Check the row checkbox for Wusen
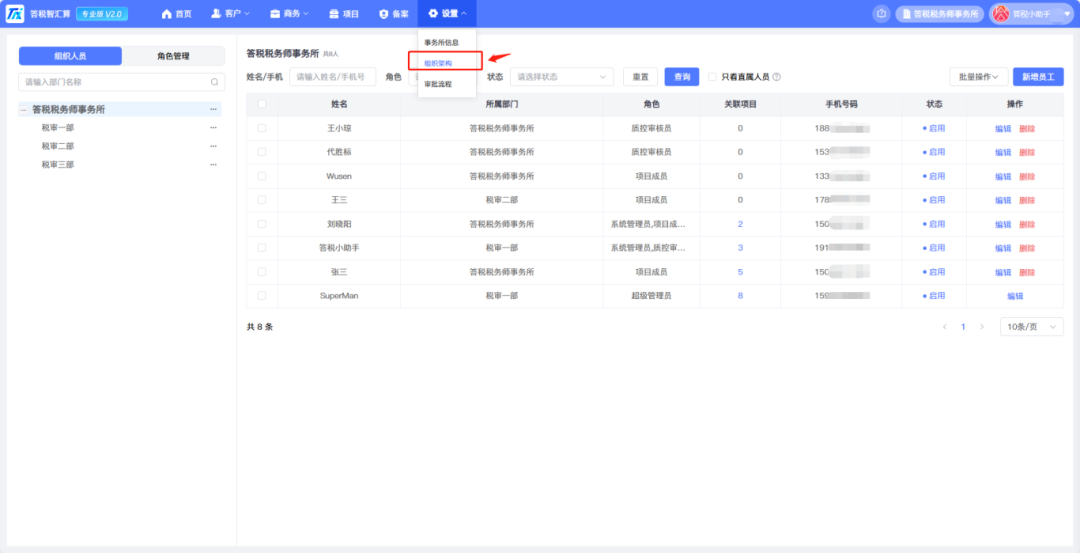This screenshot has width=1080, height=553. point(262,176)
